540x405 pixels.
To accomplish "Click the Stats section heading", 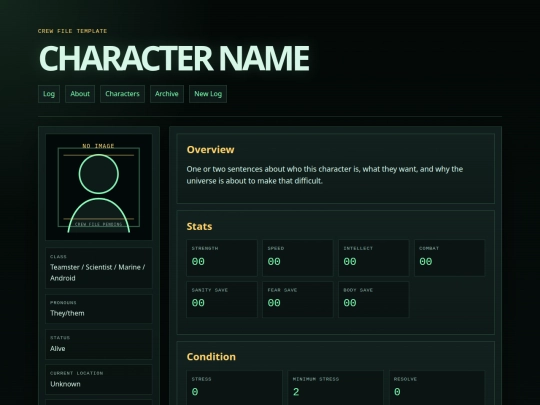I will pos(199,226).
